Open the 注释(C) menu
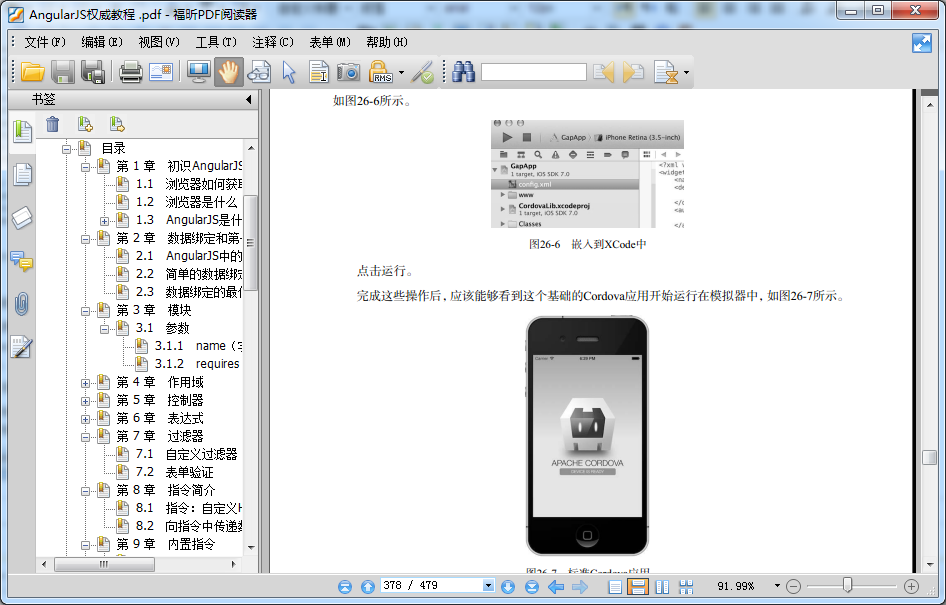The width and height of the screenshot is (946, 605). tap(273, 42)
